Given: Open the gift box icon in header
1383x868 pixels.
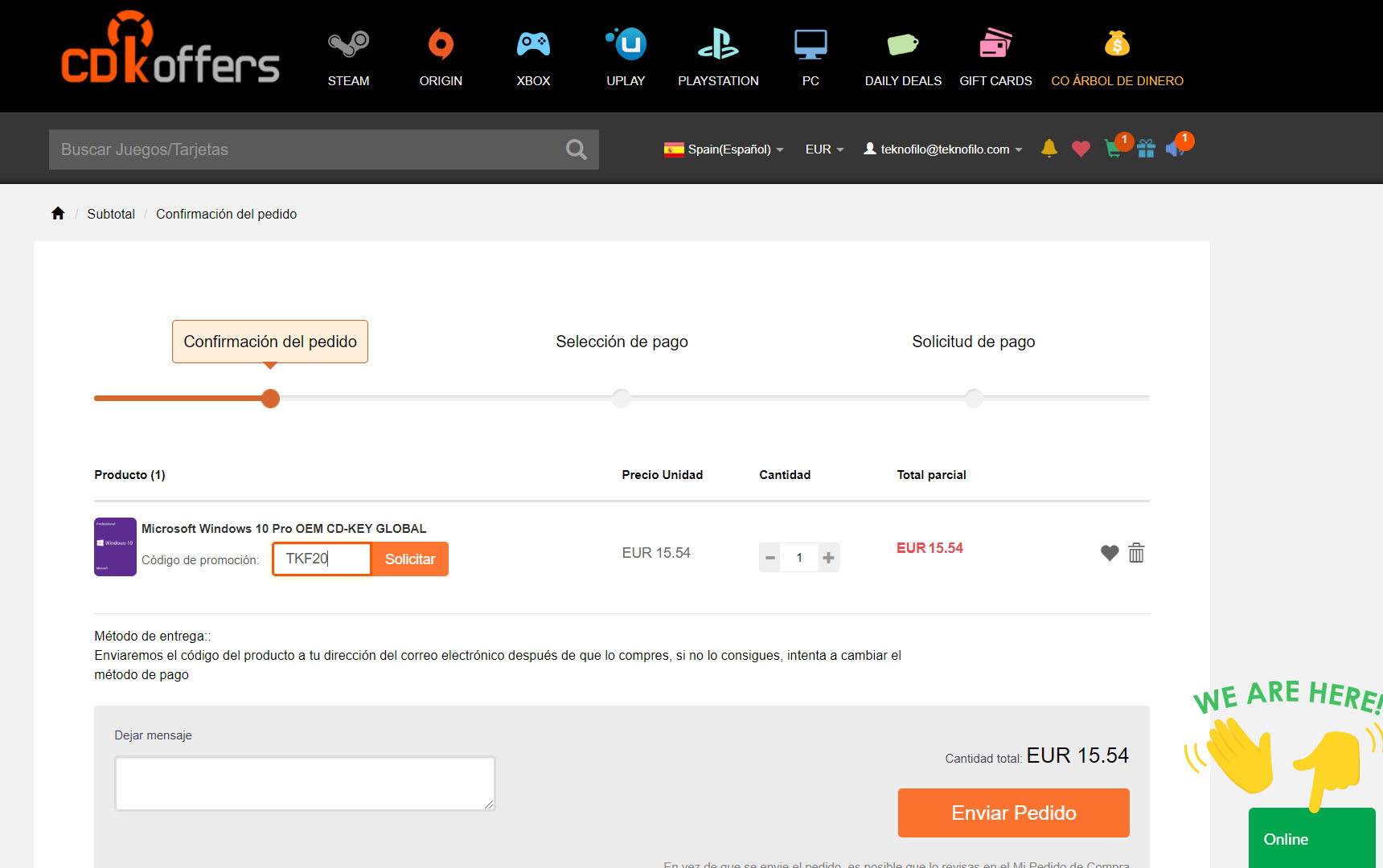Looking at the screenshot, I should (1146, 149).
